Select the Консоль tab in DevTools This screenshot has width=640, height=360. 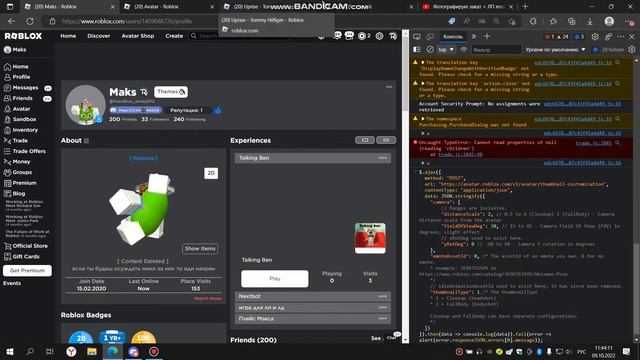[x=453, y=37]
